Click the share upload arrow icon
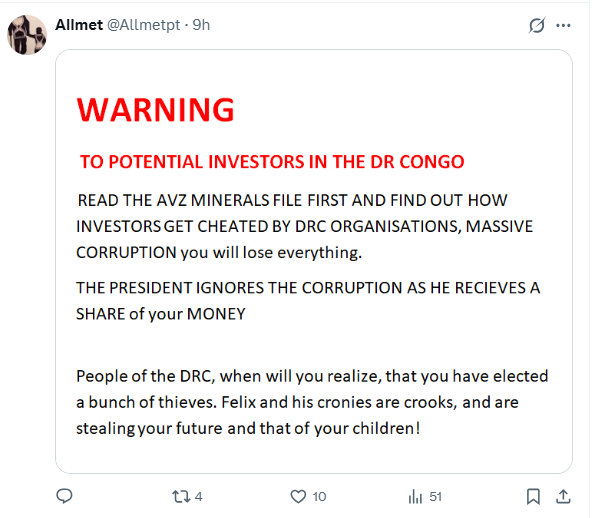The image size is (606, 518). pos(562,495)
